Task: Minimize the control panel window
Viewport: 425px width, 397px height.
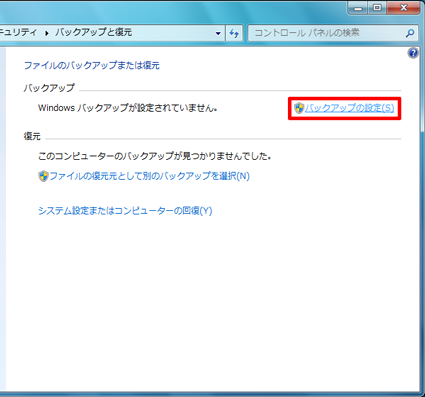Action: pyautogui.click(x=358, y=8)
